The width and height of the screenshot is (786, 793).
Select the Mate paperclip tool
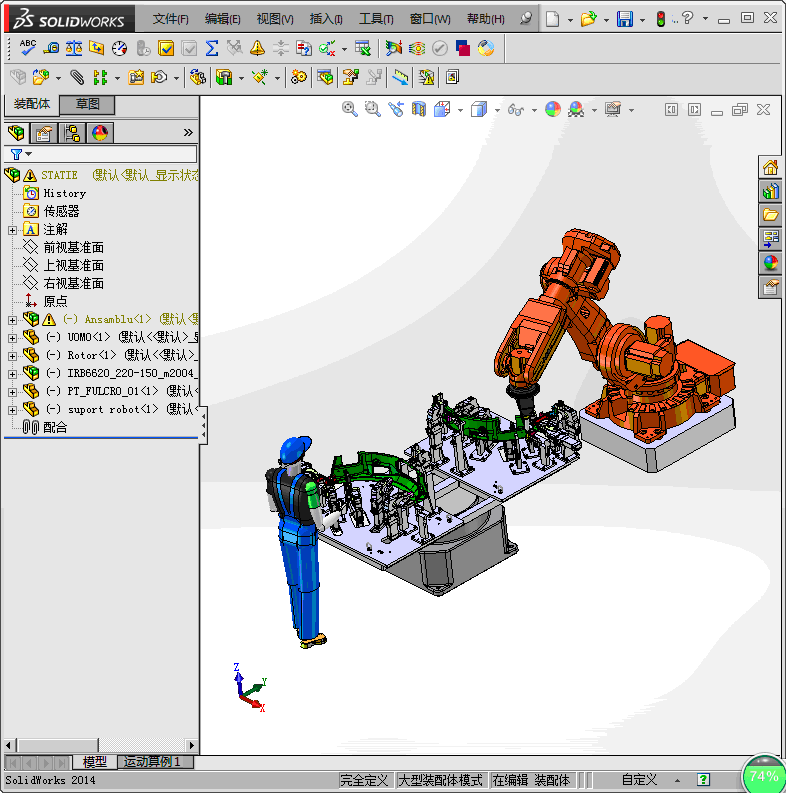coord(77,77)
